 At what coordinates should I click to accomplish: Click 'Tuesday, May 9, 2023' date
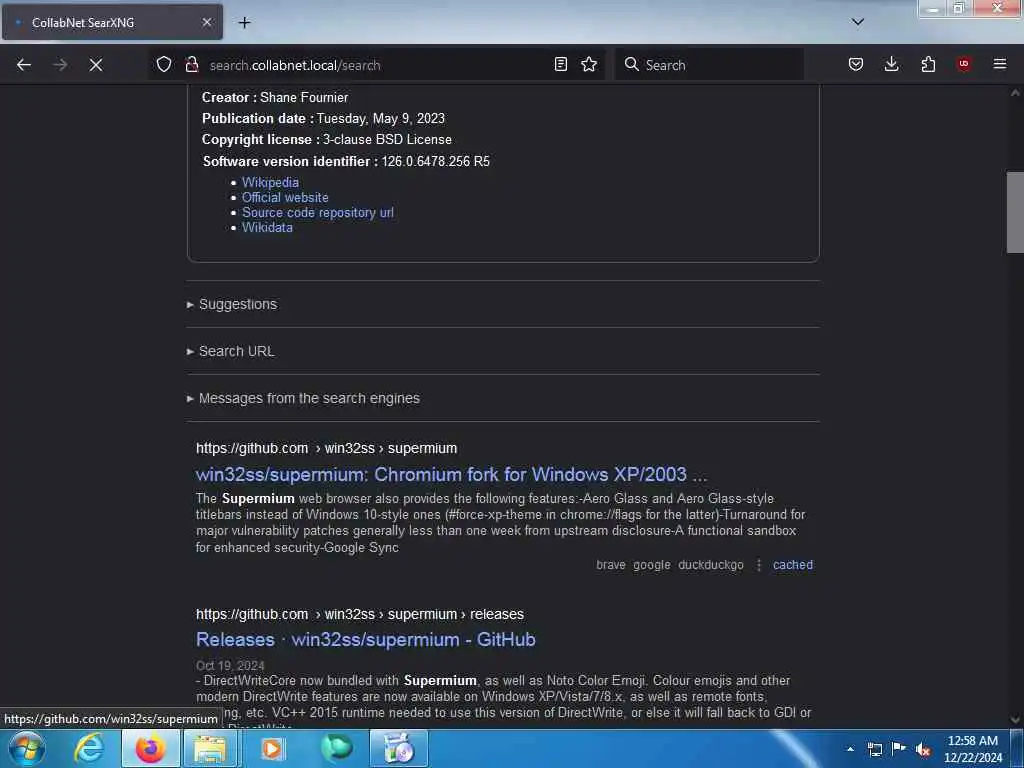point(381,118)
